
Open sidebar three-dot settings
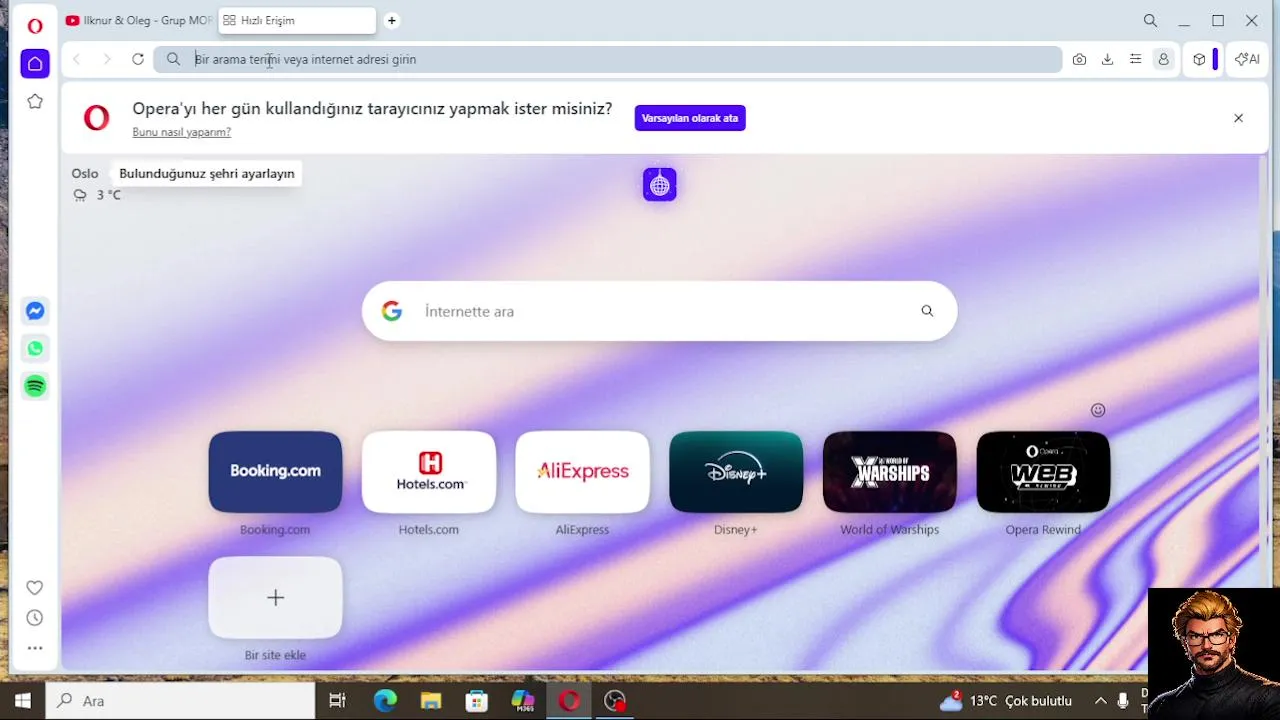click(x=35, y=648)
